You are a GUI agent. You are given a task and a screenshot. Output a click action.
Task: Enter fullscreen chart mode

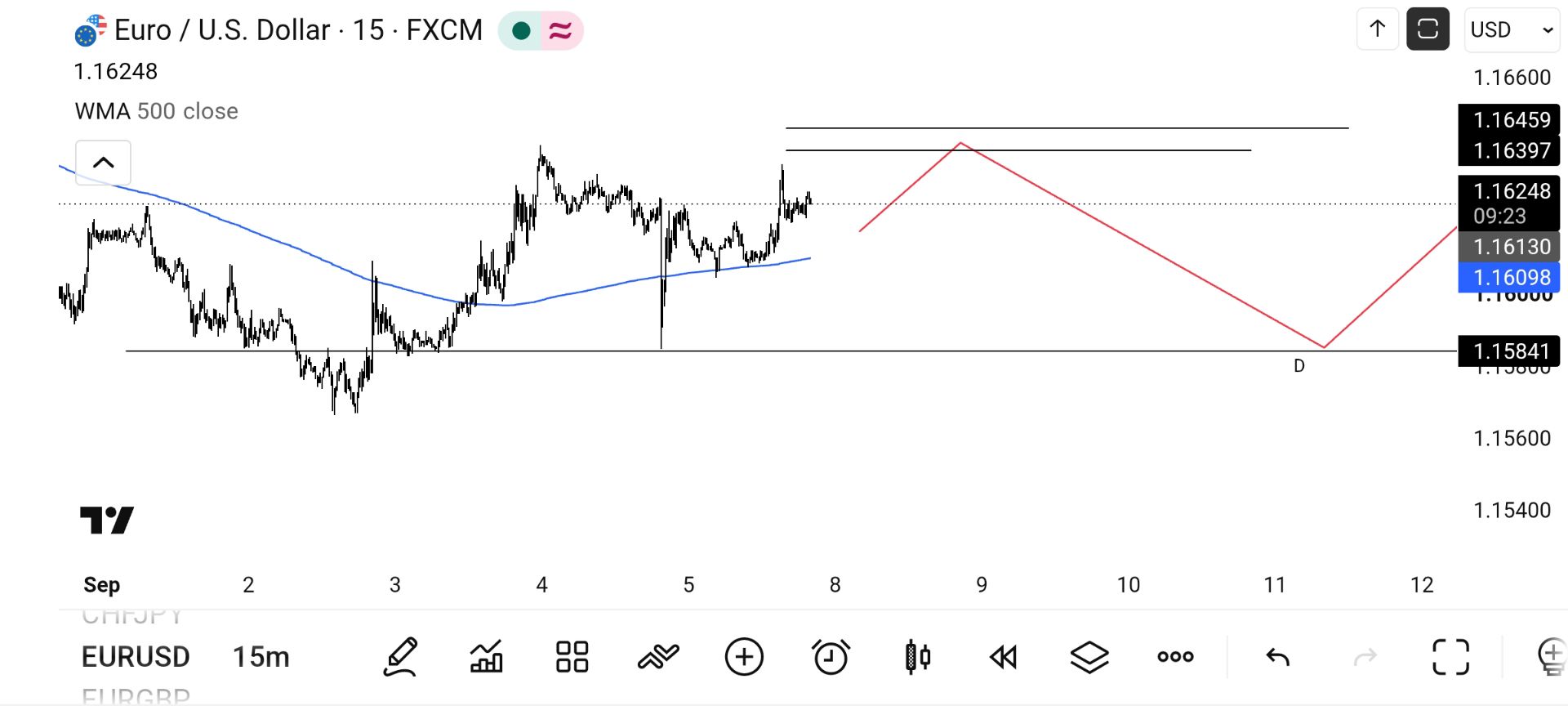[x=1451, y=657]
